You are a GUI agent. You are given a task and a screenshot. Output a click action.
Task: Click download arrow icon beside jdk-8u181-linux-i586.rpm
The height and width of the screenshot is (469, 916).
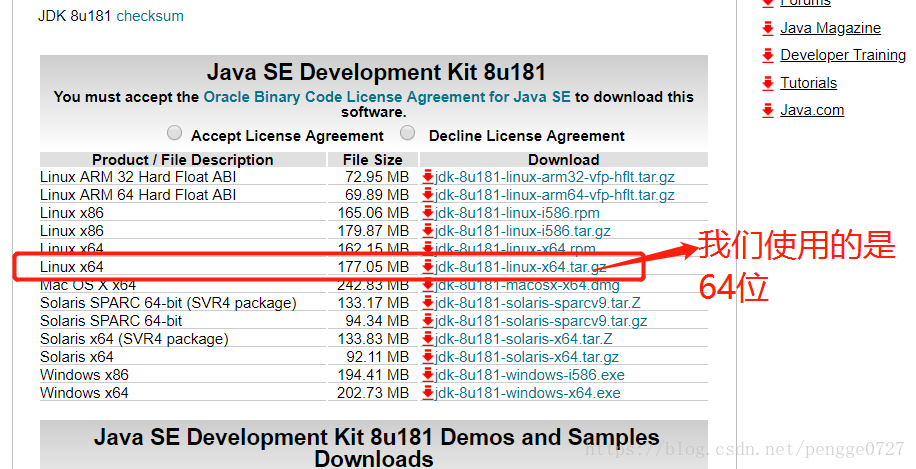pos(428,213)
